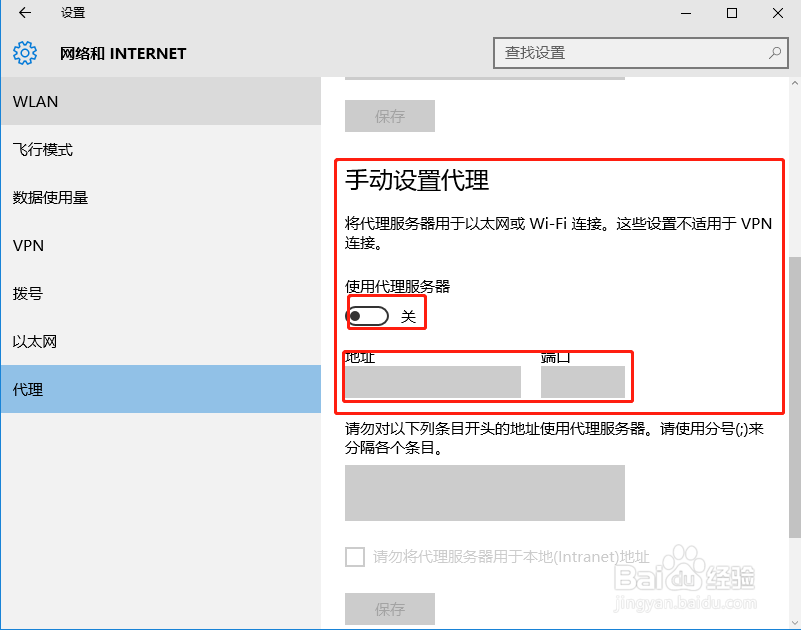801x630 pixels.
Task: Click the 地址 input field
Action: point(432,382)
